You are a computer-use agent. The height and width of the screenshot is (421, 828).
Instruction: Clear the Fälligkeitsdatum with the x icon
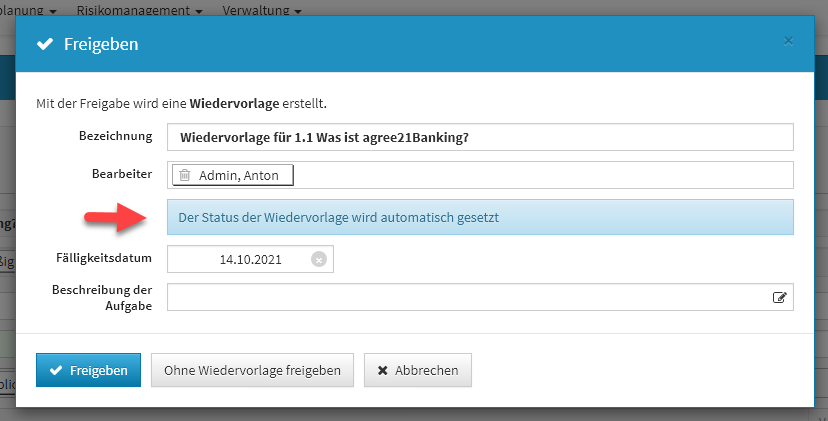(x=319, y=259)
